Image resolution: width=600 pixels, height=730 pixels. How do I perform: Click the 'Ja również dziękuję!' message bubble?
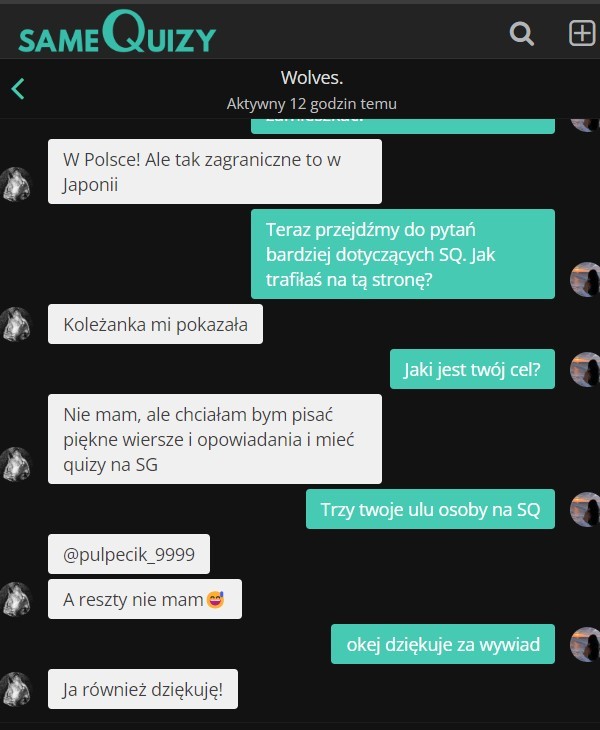(143, 689)
